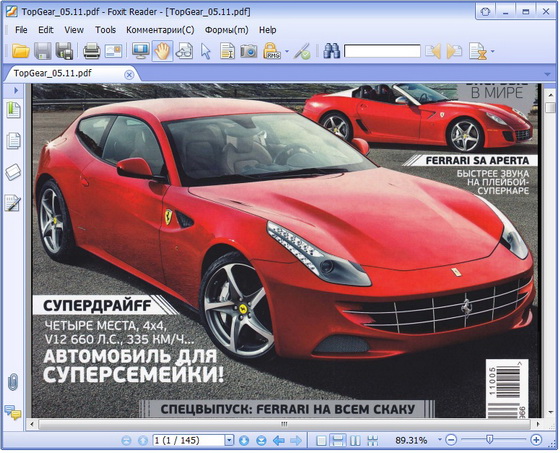Open the page number dropdown
Image resolution: width=560 pixels, height=453 pixels.
click(x=229, y=440)
